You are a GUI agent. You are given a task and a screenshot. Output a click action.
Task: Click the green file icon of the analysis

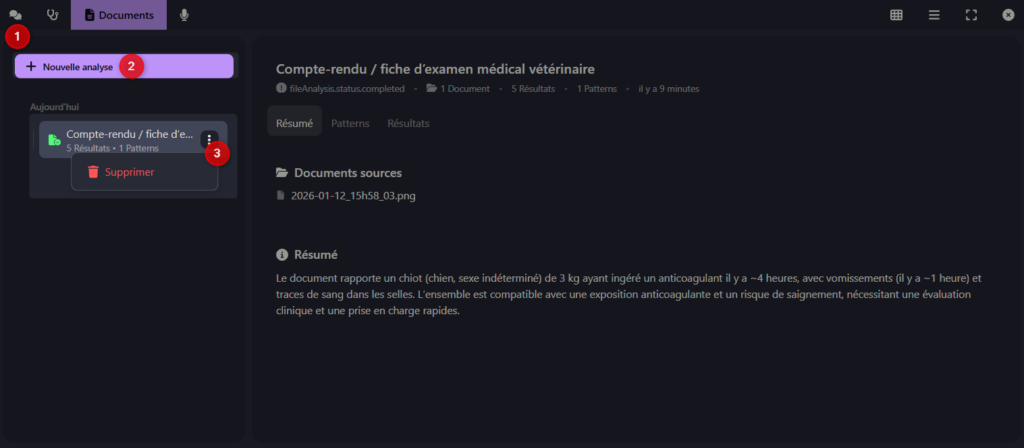click(x=54, y=140)
